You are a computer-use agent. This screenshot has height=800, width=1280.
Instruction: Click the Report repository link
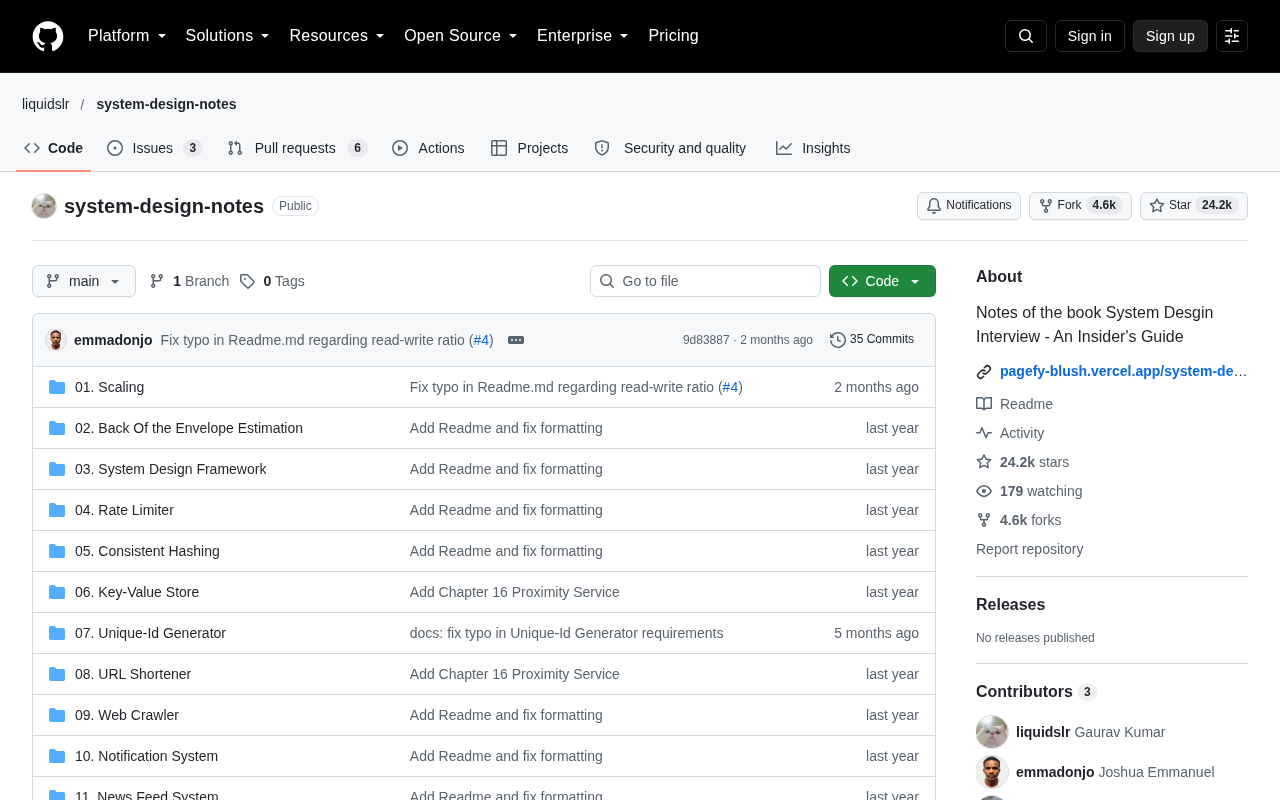click(x=1030, y=549)
